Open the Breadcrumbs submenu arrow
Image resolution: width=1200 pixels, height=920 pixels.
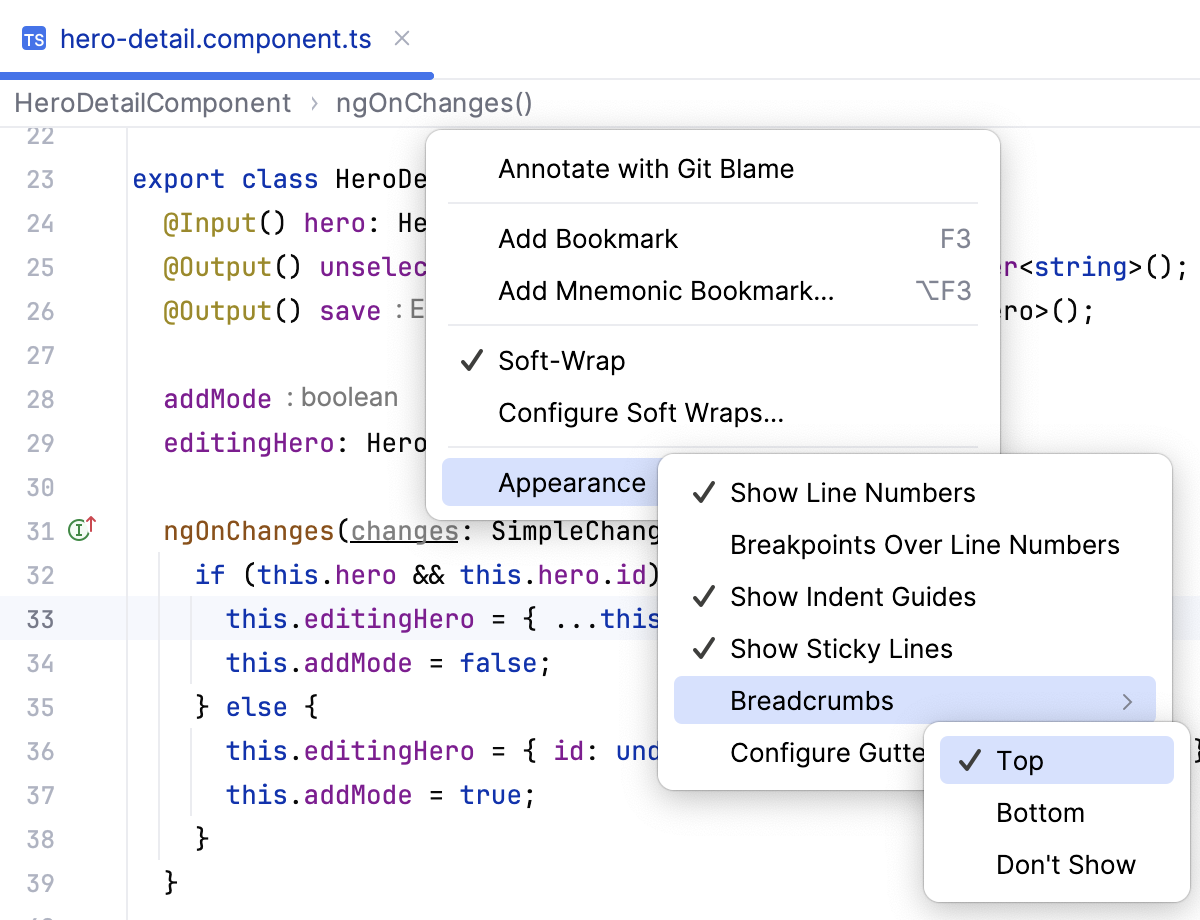click(x=1127, y=702)
